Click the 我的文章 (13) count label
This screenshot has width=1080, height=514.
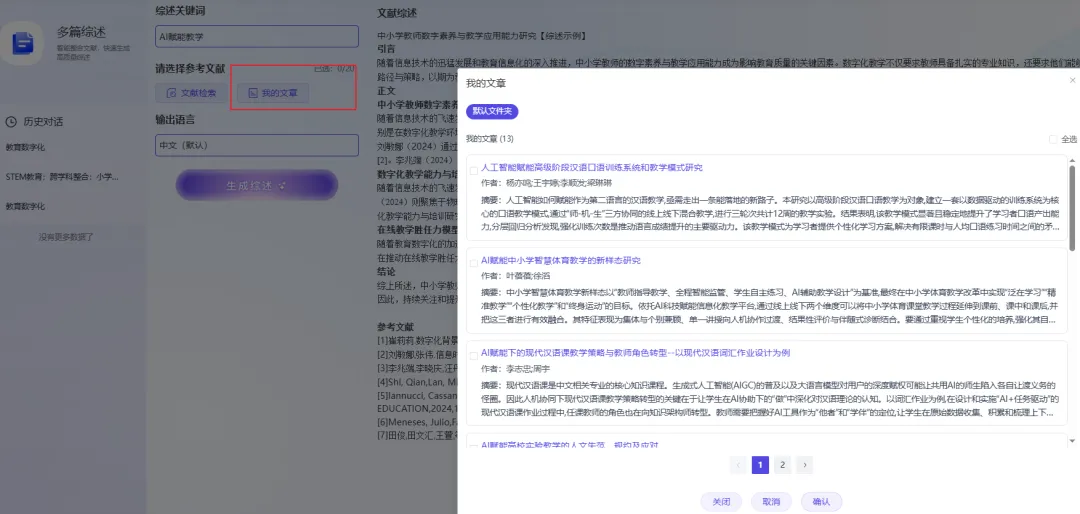point(490,139)
